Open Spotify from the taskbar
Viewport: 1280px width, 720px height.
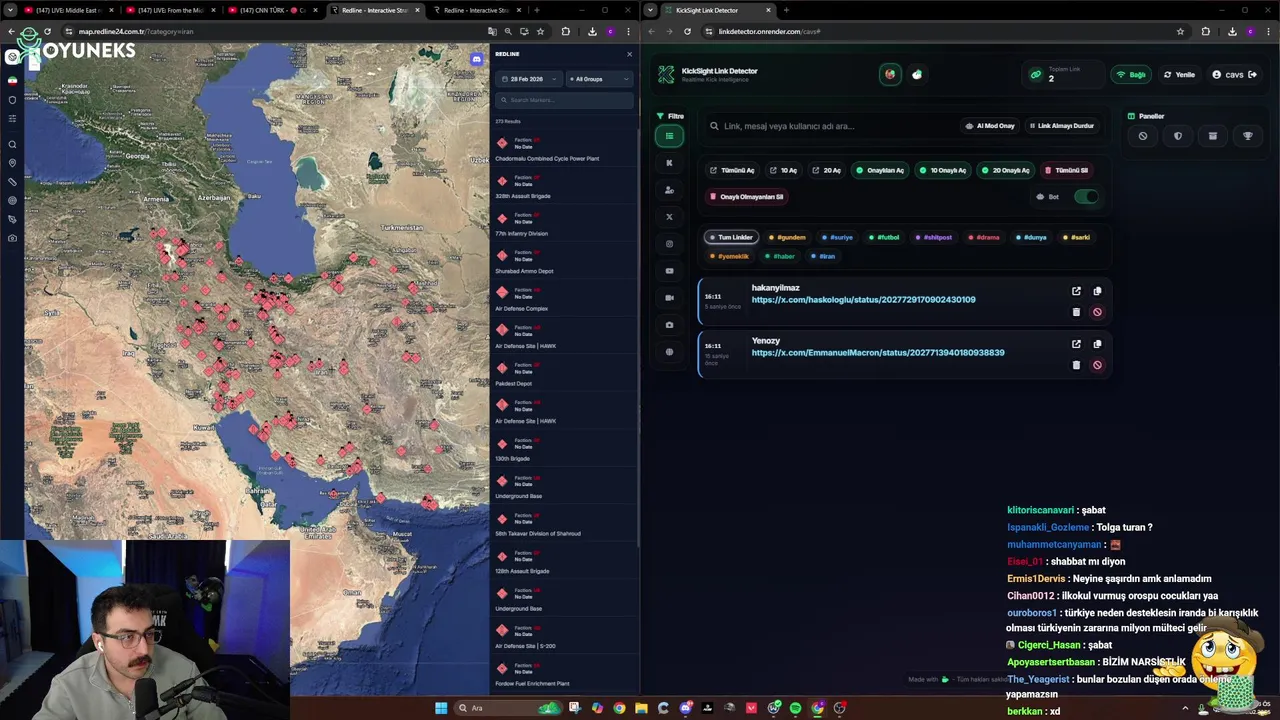pos(795,708)
